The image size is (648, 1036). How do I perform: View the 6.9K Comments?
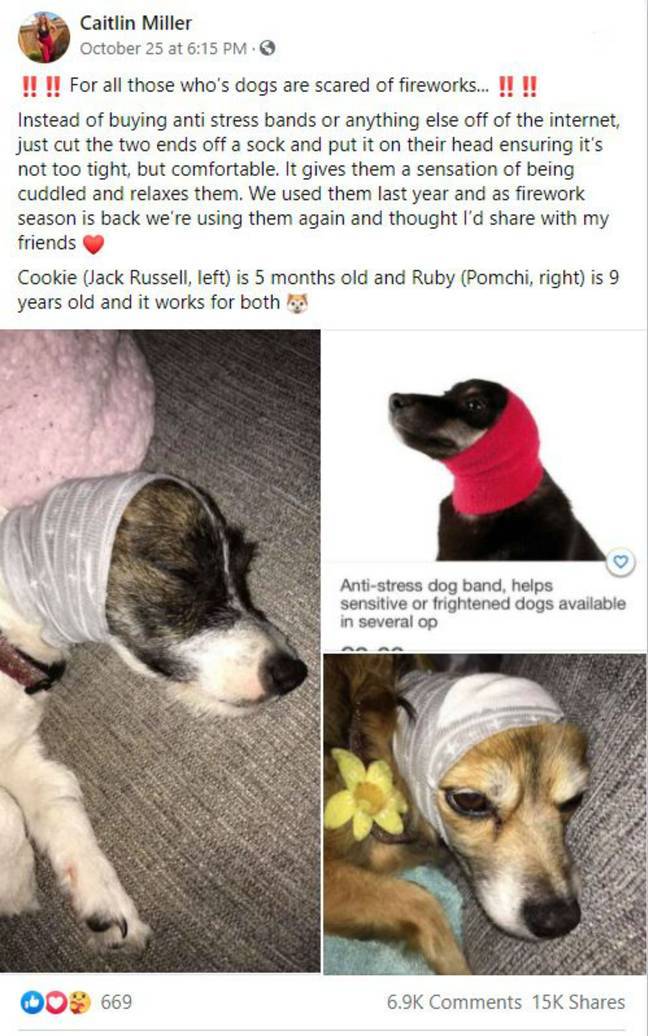(x=454, y=1002)
